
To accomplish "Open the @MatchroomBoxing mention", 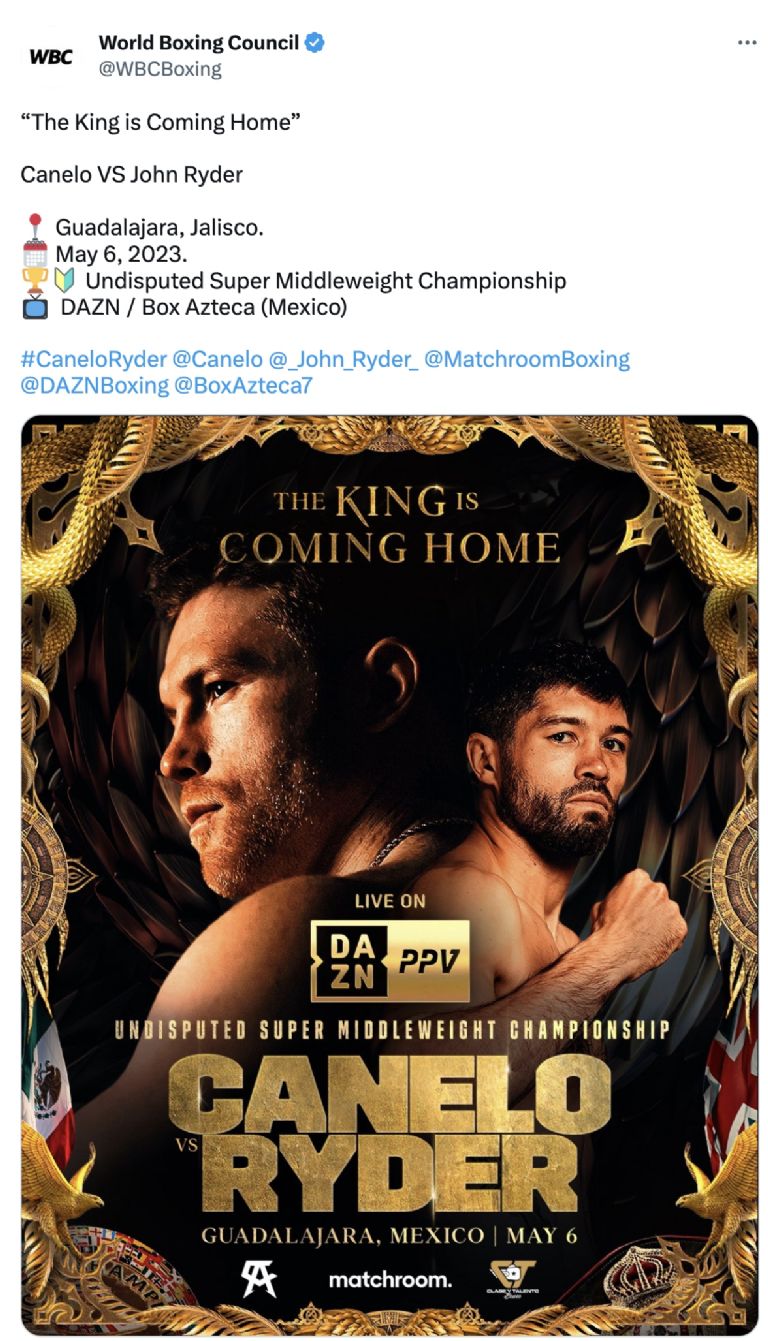I will [x=527, y=359].
